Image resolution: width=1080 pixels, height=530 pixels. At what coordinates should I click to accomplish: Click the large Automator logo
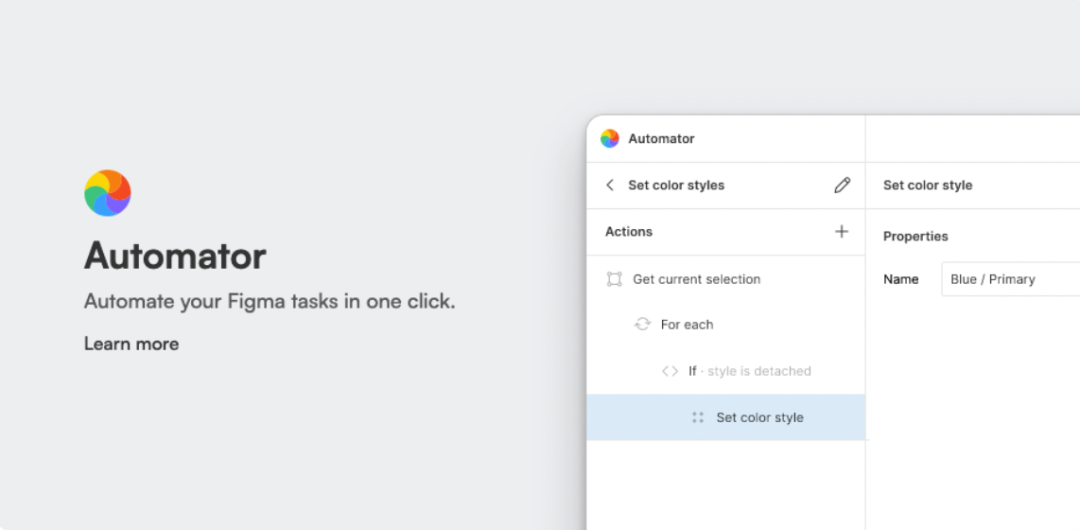point(107,193)
